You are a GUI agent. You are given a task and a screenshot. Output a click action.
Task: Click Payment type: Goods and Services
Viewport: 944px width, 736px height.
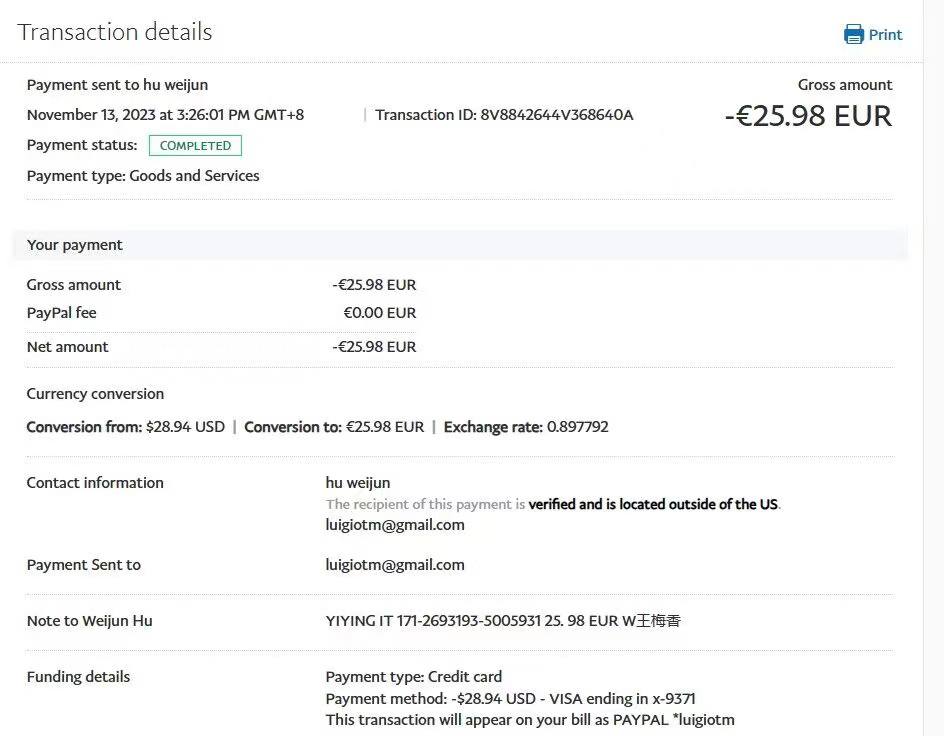tap(143, 176)
